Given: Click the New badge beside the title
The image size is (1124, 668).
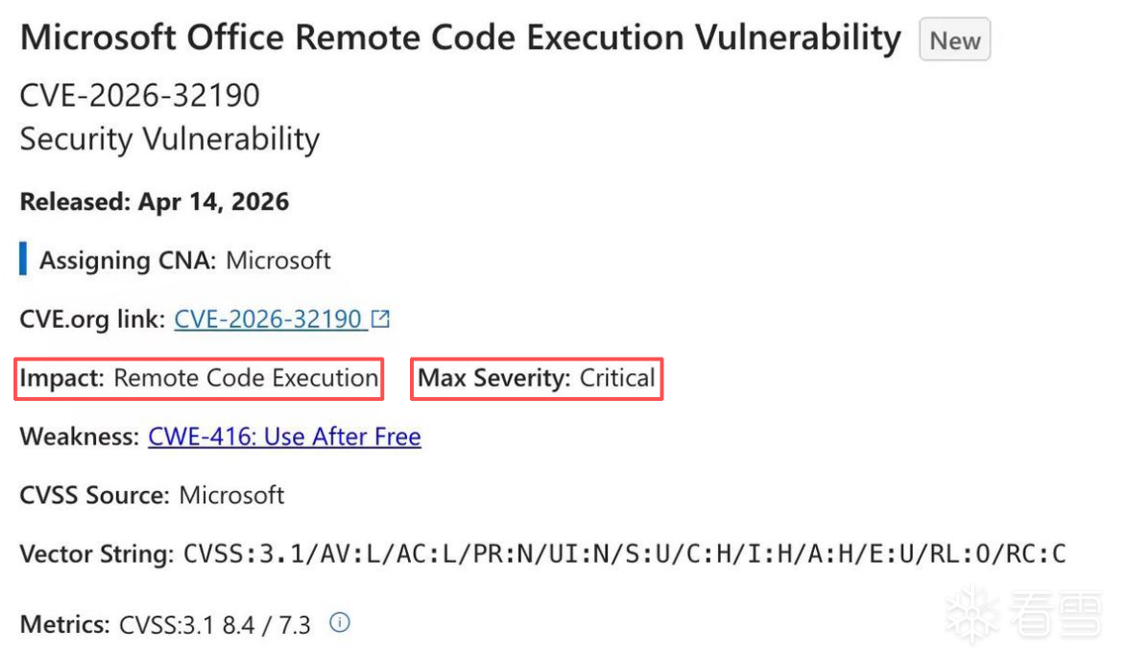Looking at the screenshot, I should click(x=955, y=41).
